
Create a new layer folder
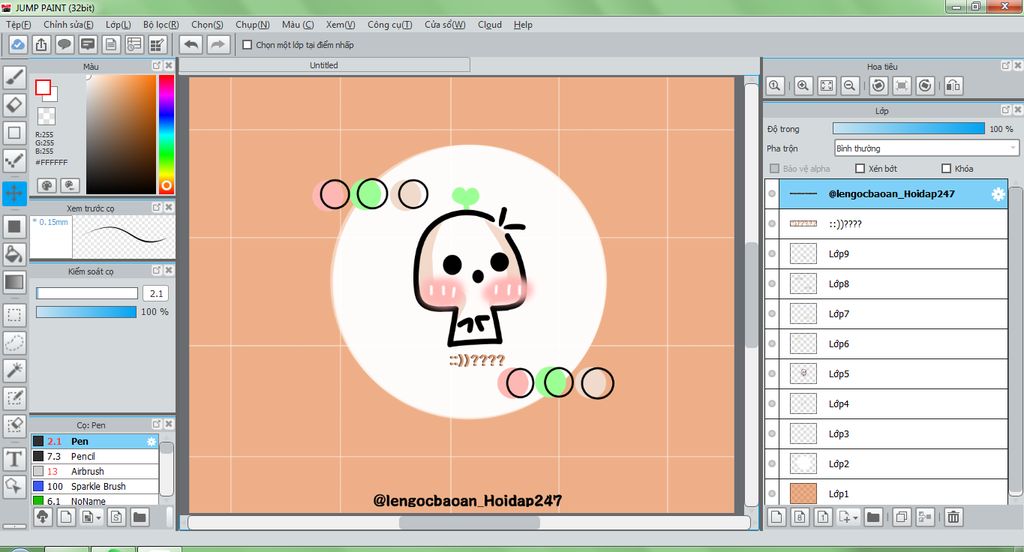[873, 517]
